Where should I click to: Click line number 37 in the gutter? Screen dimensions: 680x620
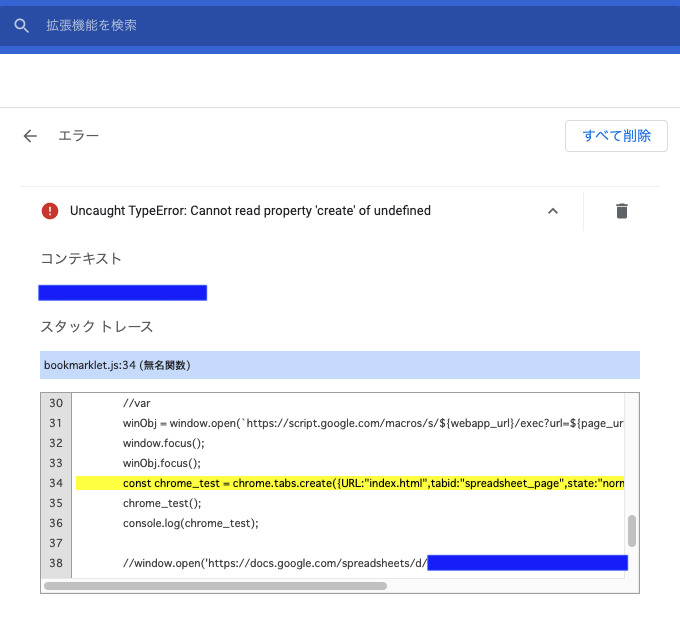pos(56,543)
